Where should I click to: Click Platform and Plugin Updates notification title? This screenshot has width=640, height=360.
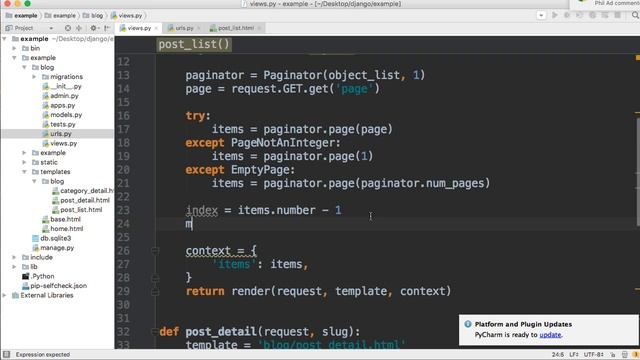coord(523,324)
